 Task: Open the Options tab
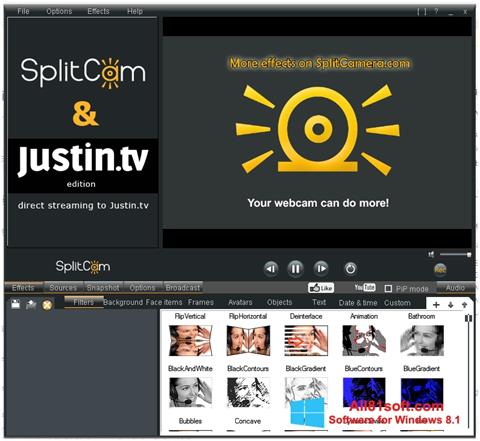[x=142, y=288]
